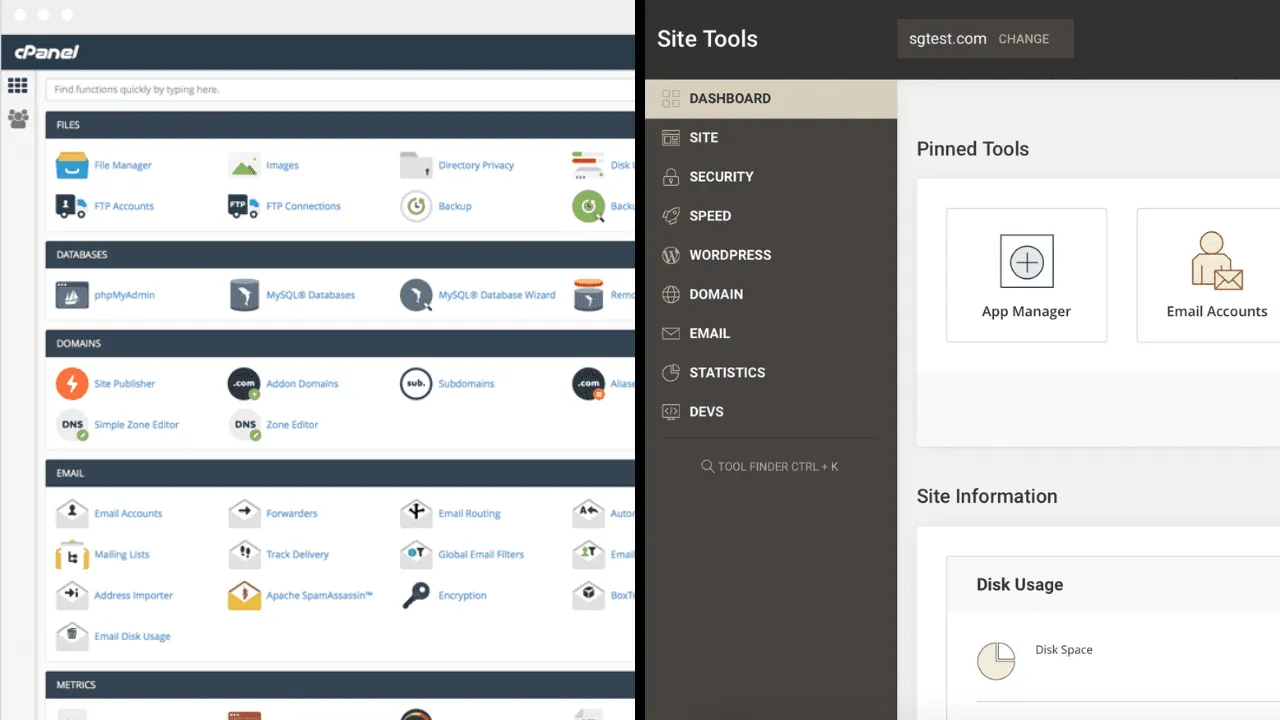Screen dimensions: 1280x720
Task: Click the Pinned Tools heading
Action: (x=973, y=149)
